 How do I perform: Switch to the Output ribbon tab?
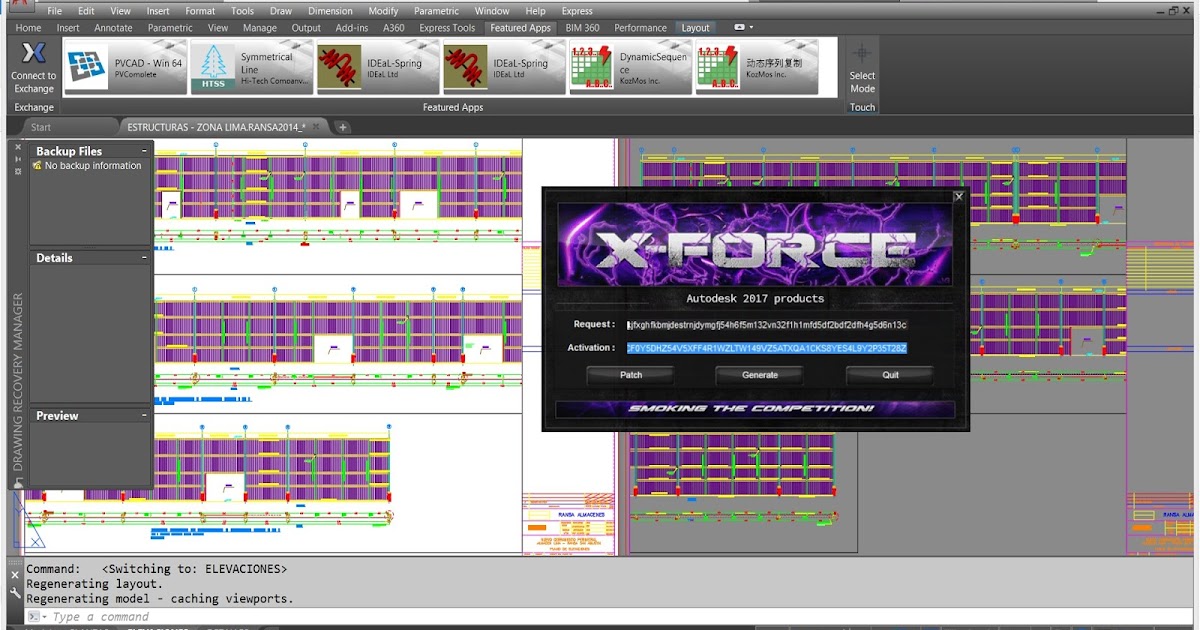coord(306,28)
